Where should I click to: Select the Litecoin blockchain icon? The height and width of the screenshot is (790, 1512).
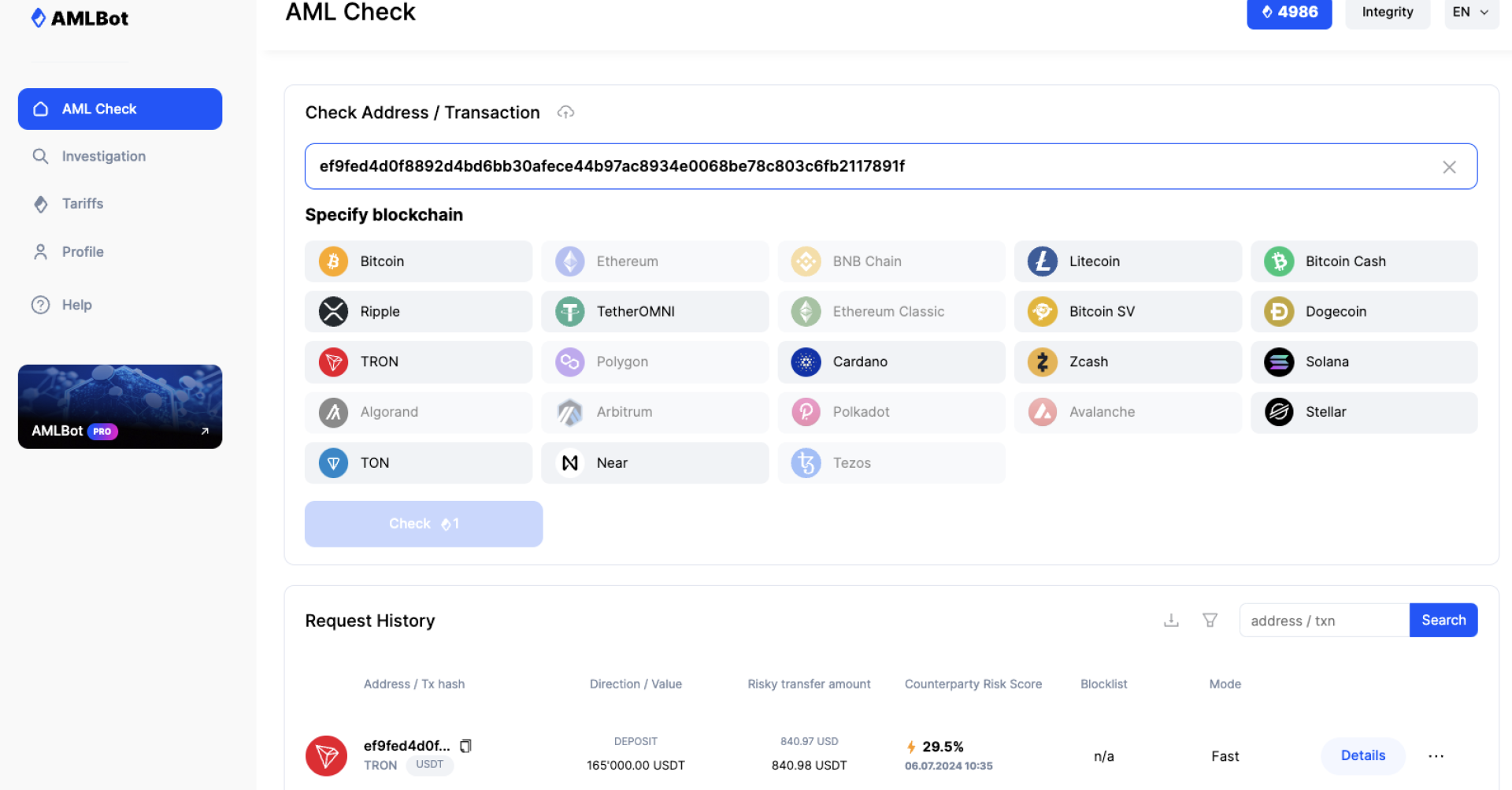point(1041,261)
